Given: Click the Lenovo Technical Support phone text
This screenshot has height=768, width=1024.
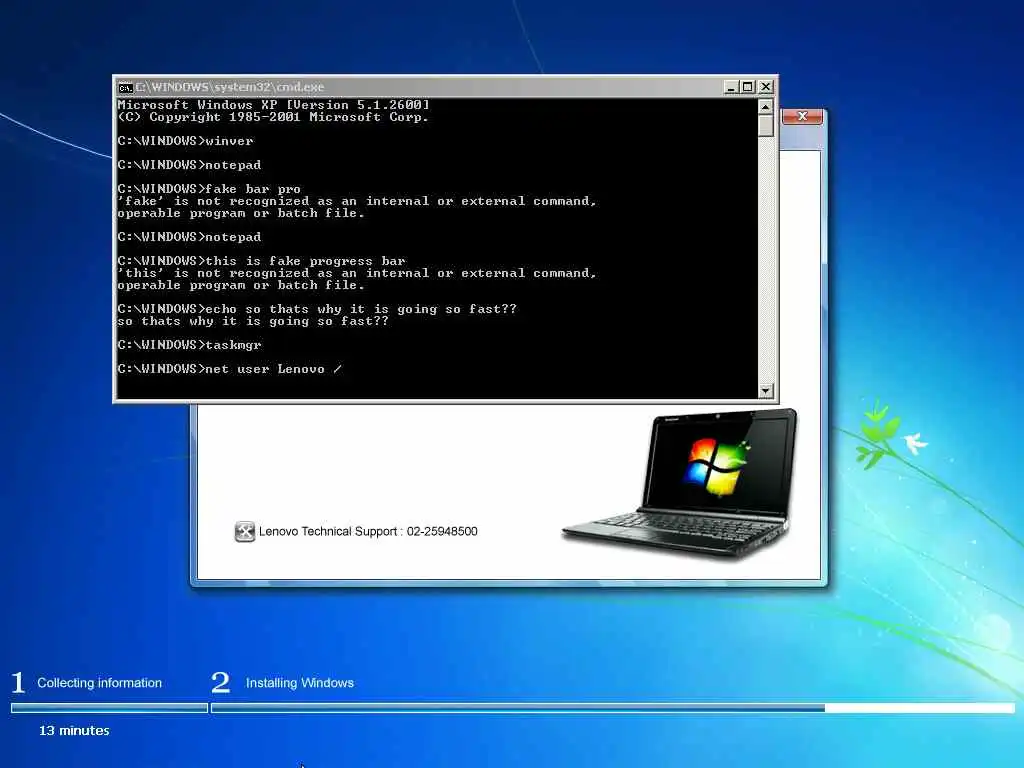Looking at the screenshot, I should coord(368,532).
